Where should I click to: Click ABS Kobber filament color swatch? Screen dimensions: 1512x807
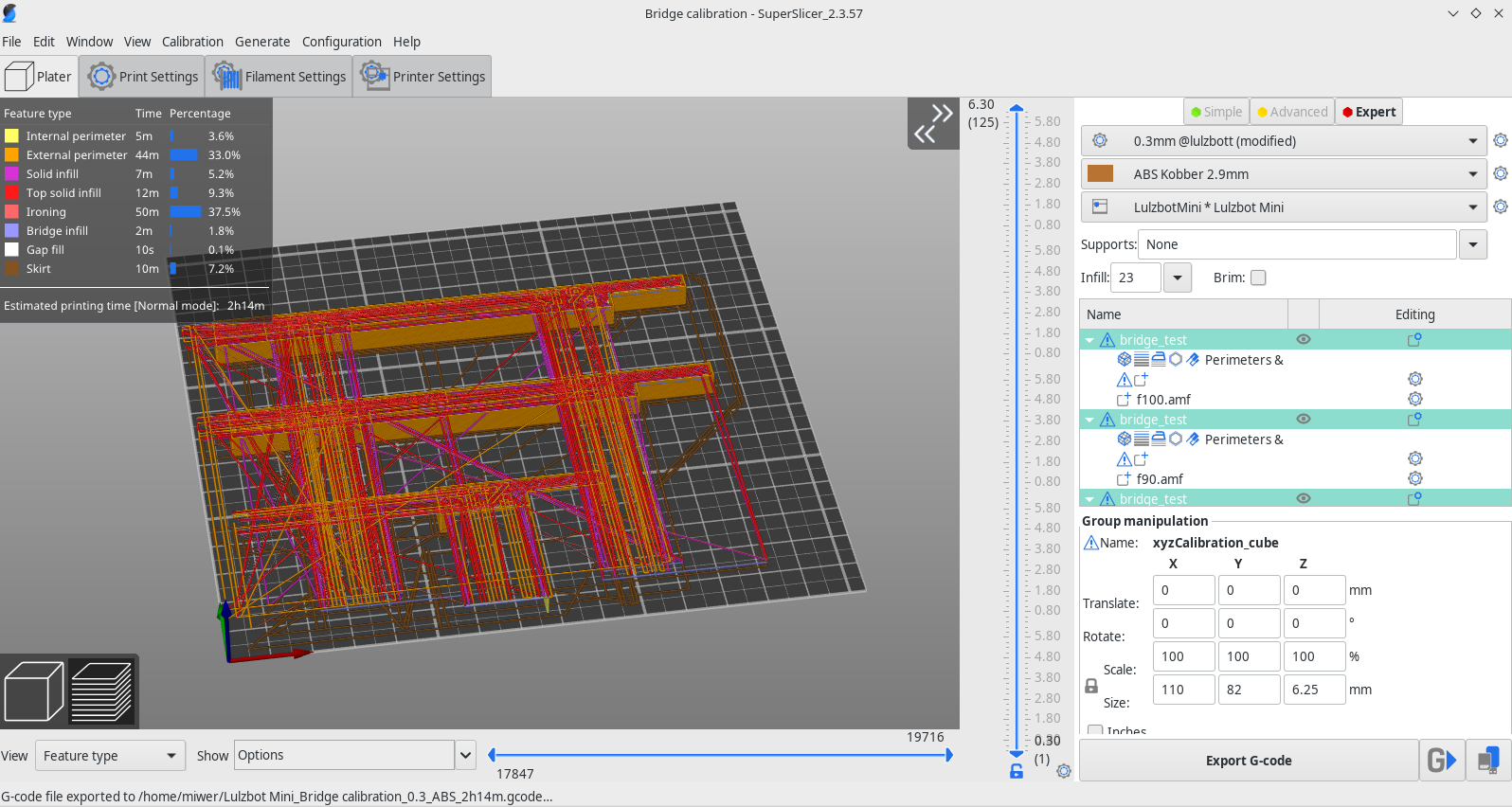point(1100,173)
